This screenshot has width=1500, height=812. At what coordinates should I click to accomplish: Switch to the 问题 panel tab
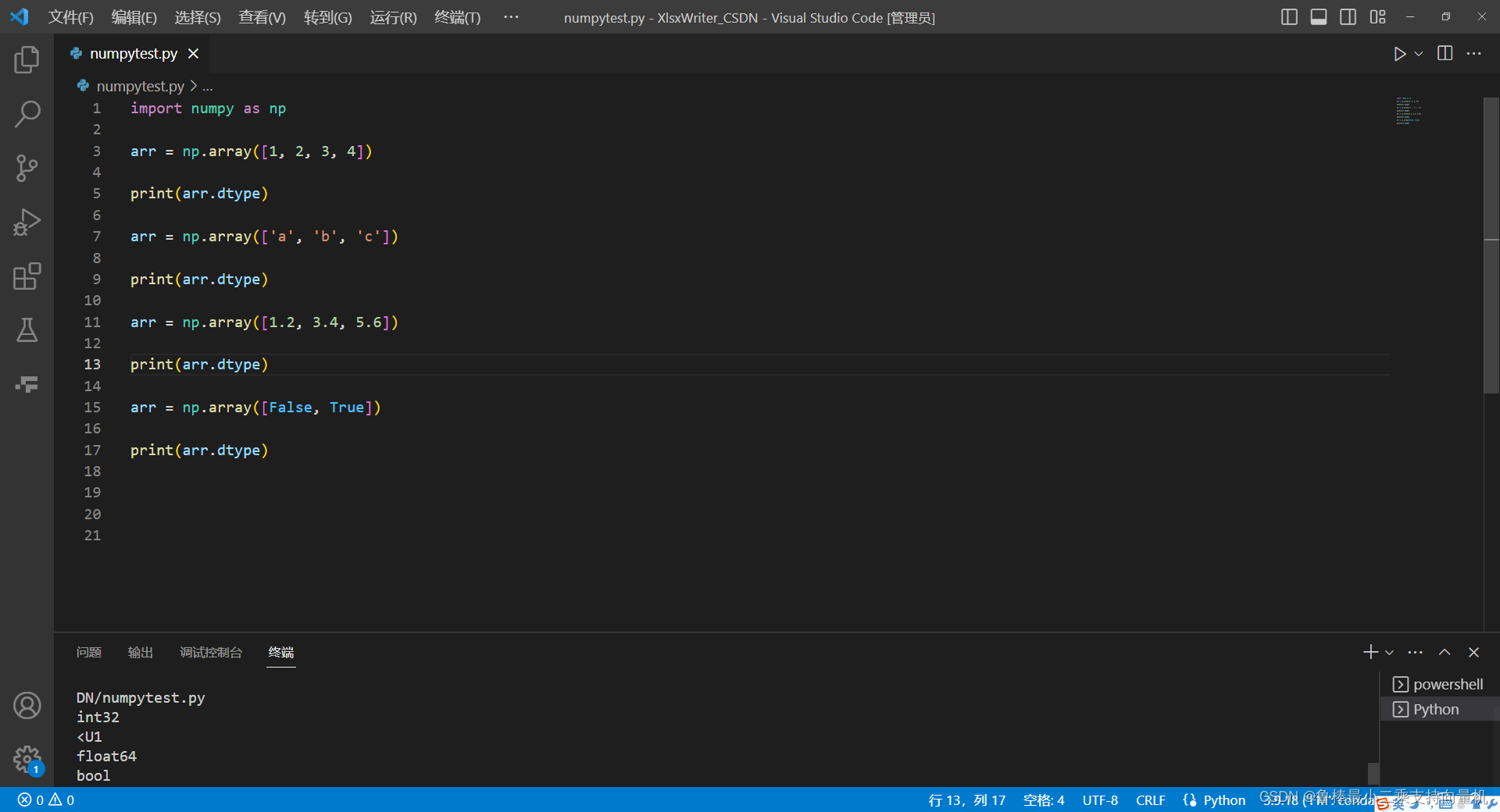[x=89, y=653]
